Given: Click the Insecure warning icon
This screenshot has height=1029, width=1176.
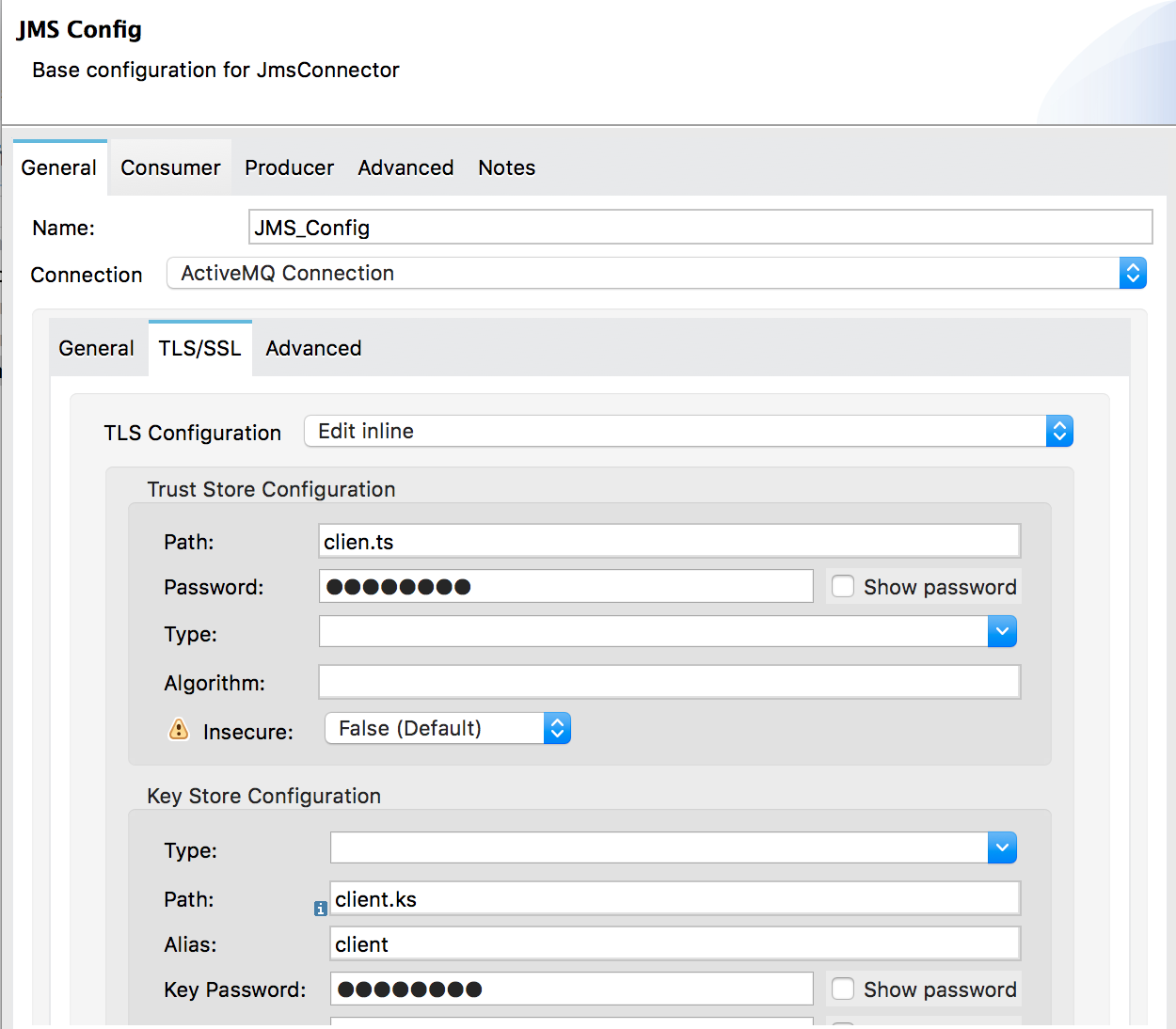Looking at the screenshot, I should pos(179,730).
